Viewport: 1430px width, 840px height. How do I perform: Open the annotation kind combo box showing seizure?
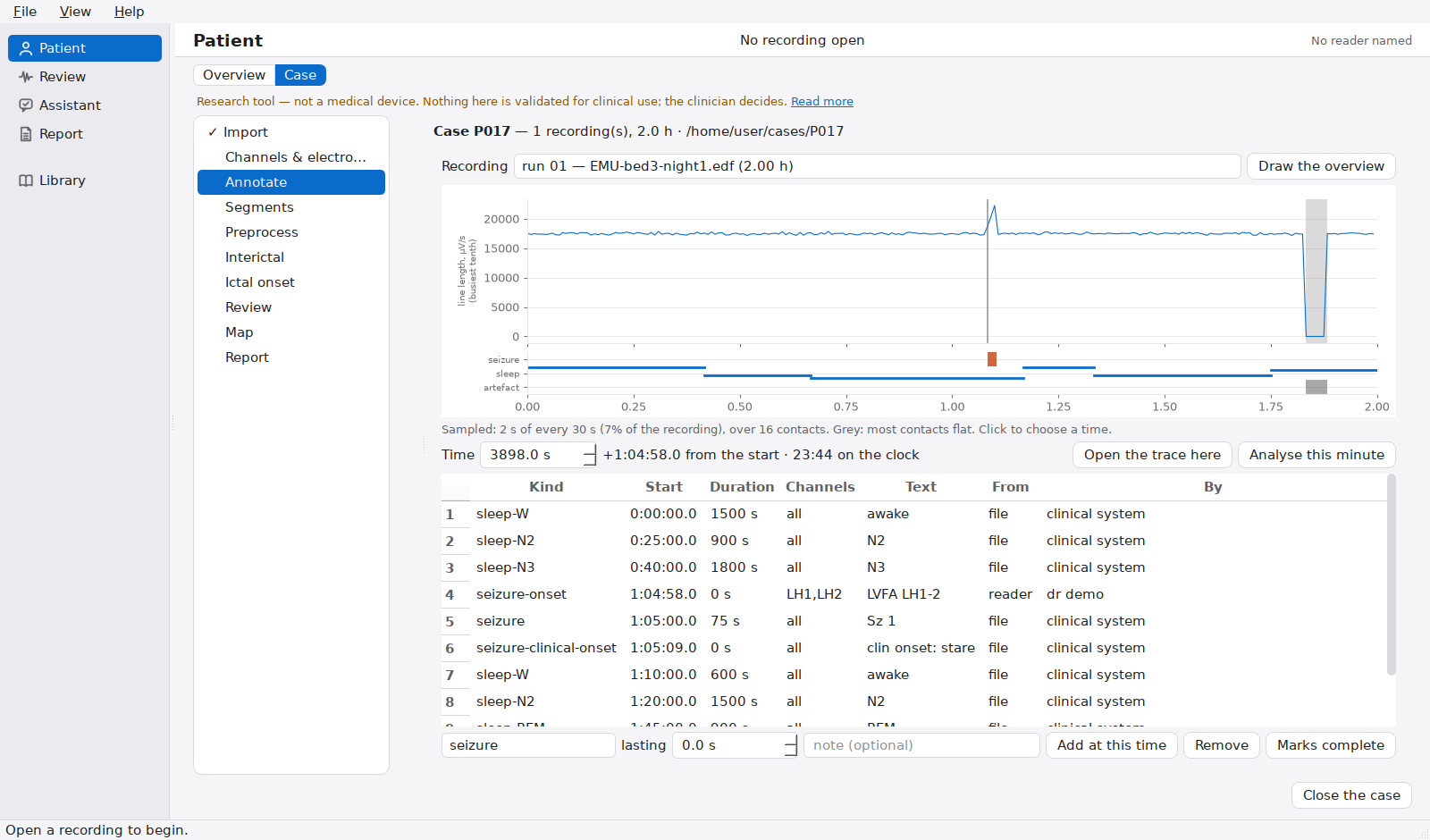528,745
